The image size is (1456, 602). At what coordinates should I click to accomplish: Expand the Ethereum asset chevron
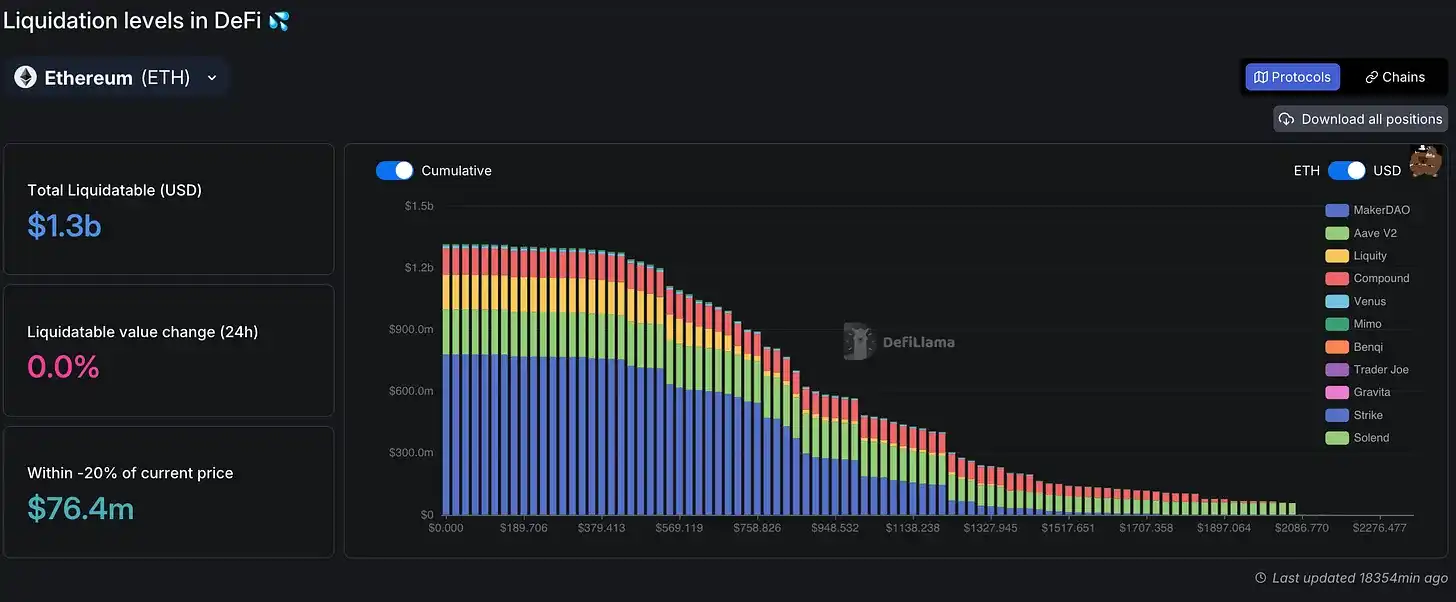tap(211, 78)
